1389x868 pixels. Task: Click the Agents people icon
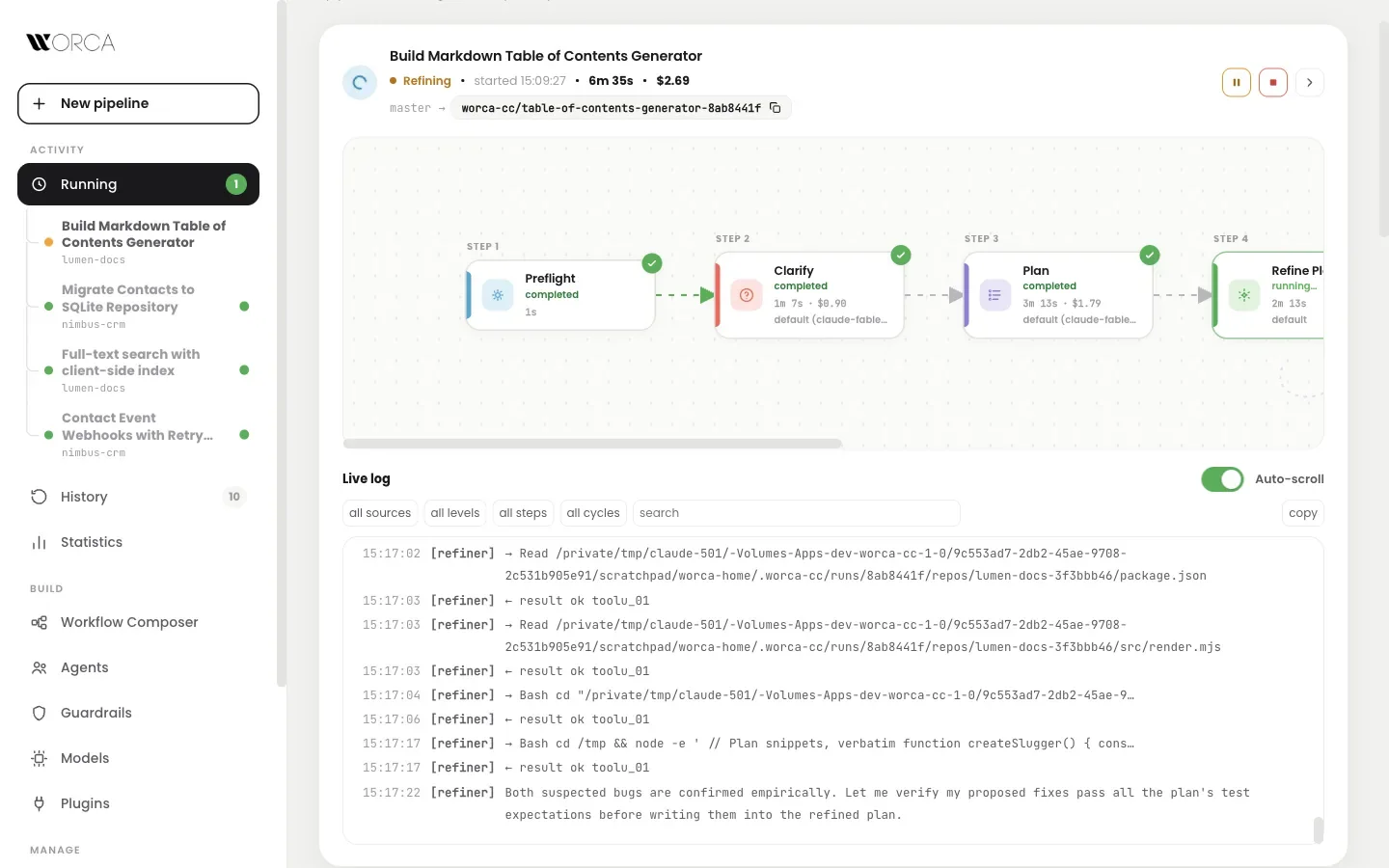[40, 667]
